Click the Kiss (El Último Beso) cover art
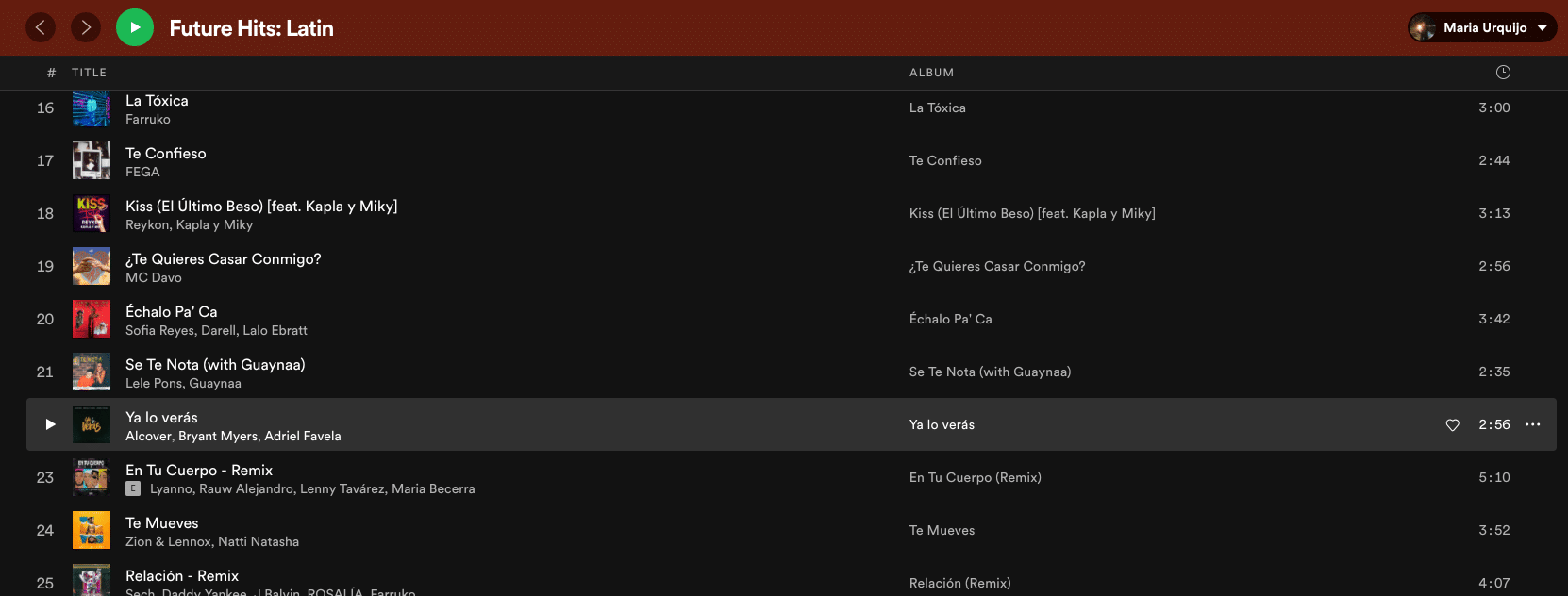This screenshot has height=596, width=1568. pyautogui.click(x=92, y=214)
